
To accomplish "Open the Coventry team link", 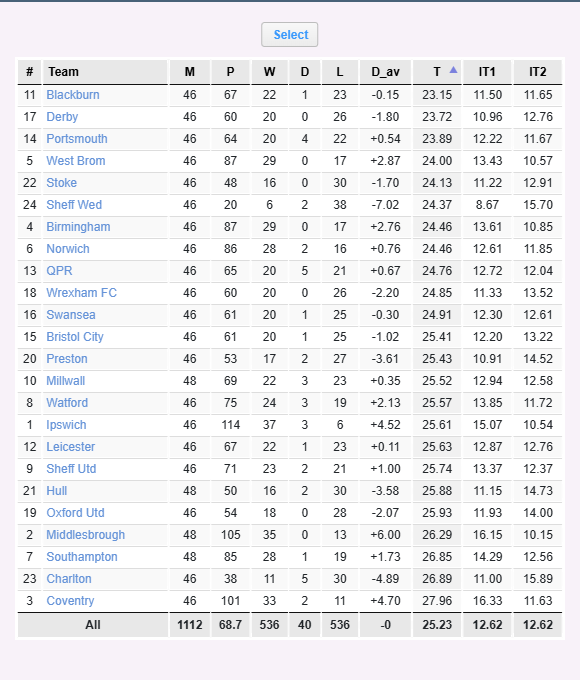I will (x=70, y=601).
